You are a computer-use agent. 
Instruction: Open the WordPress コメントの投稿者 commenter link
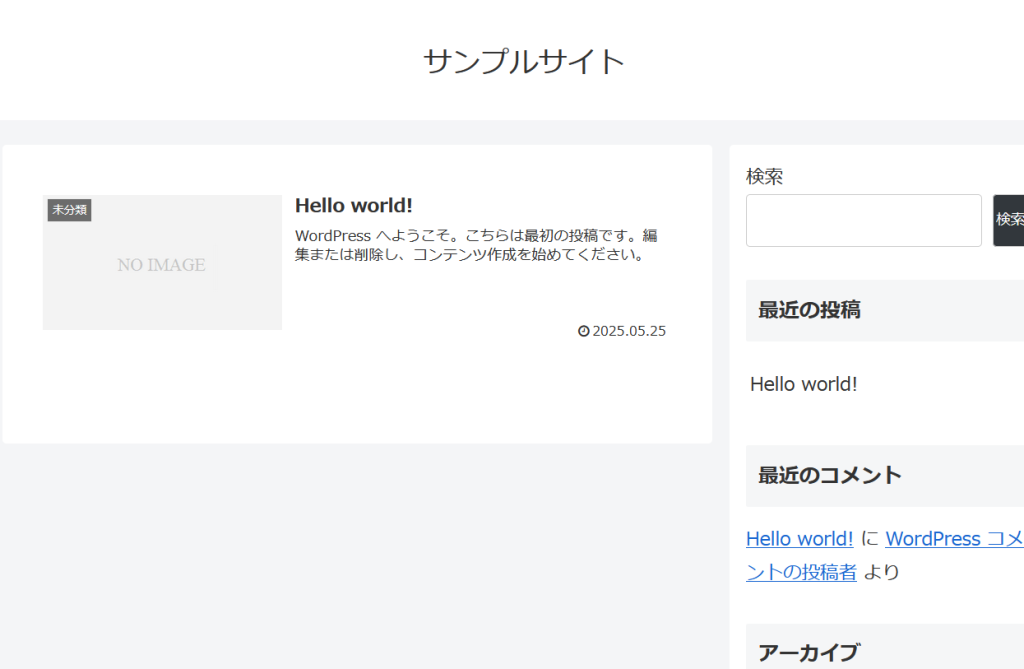pyautogui.click(x=953, y=539)
